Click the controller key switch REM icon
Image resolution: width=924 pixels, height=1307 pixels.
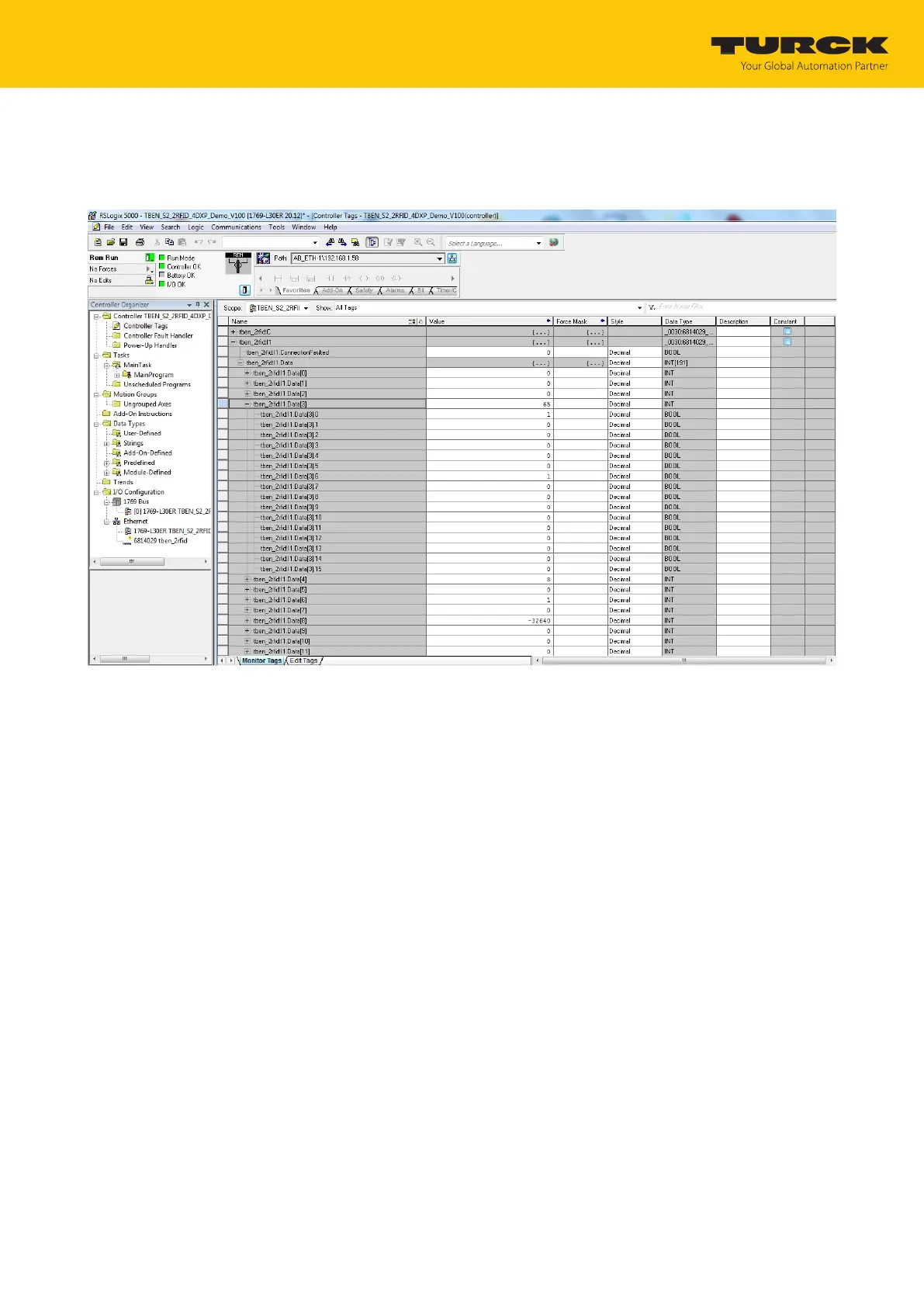(x=237, y=263)
